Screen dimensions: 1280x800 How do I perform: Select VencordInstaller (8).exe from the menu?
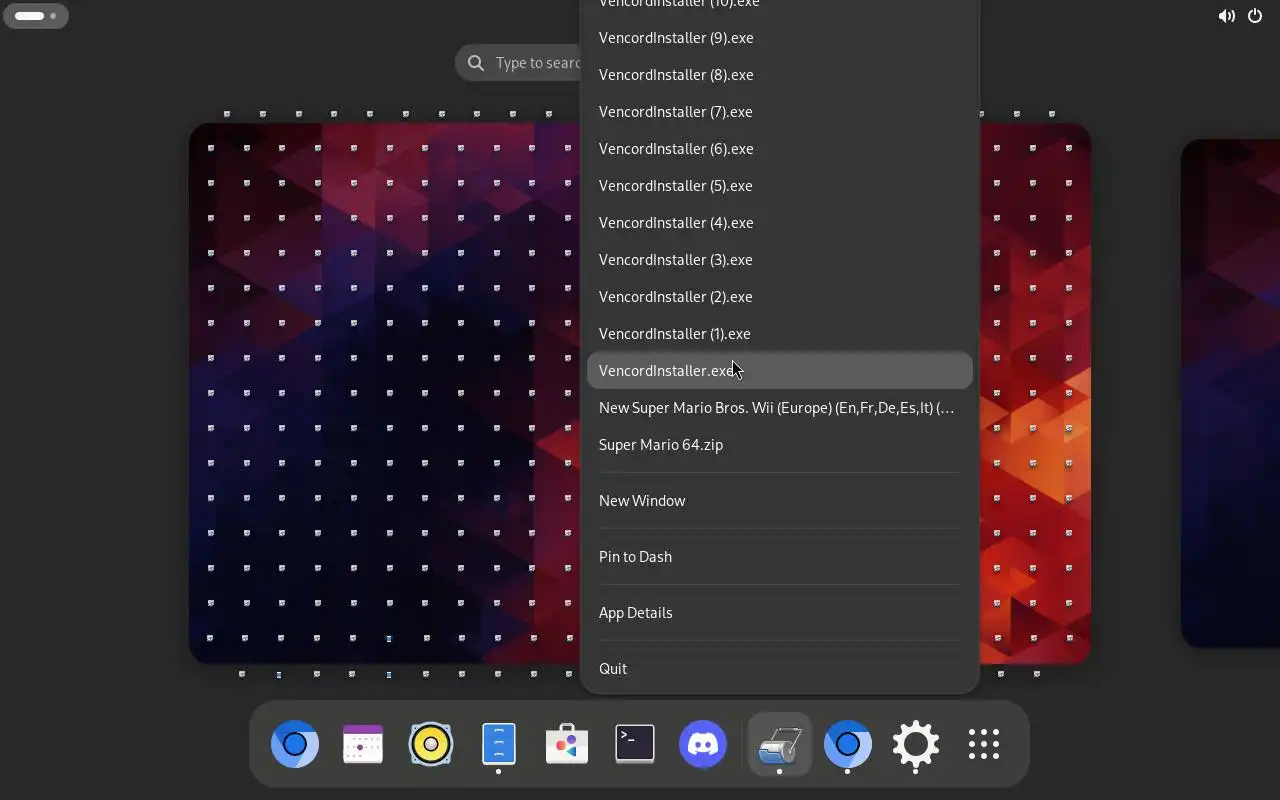pyautogui.click(x=780, y=75)
